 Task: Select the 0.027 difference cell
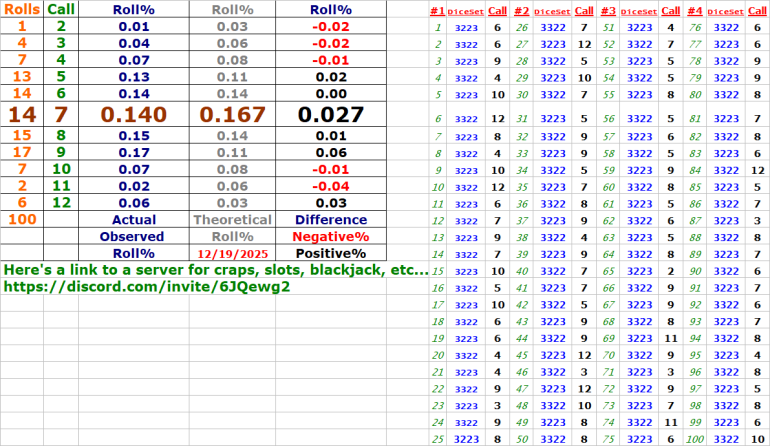coord(329,113)
